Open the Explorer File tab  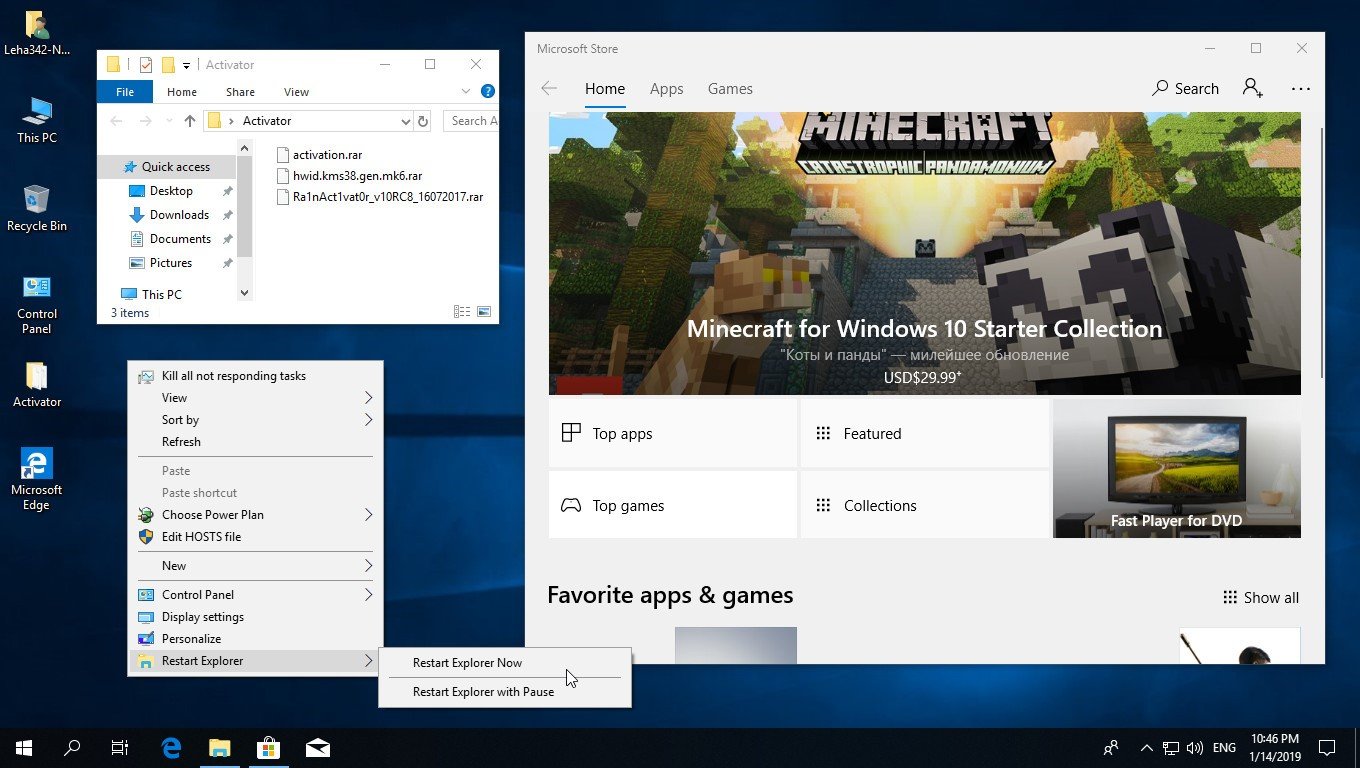coord(125,92)
